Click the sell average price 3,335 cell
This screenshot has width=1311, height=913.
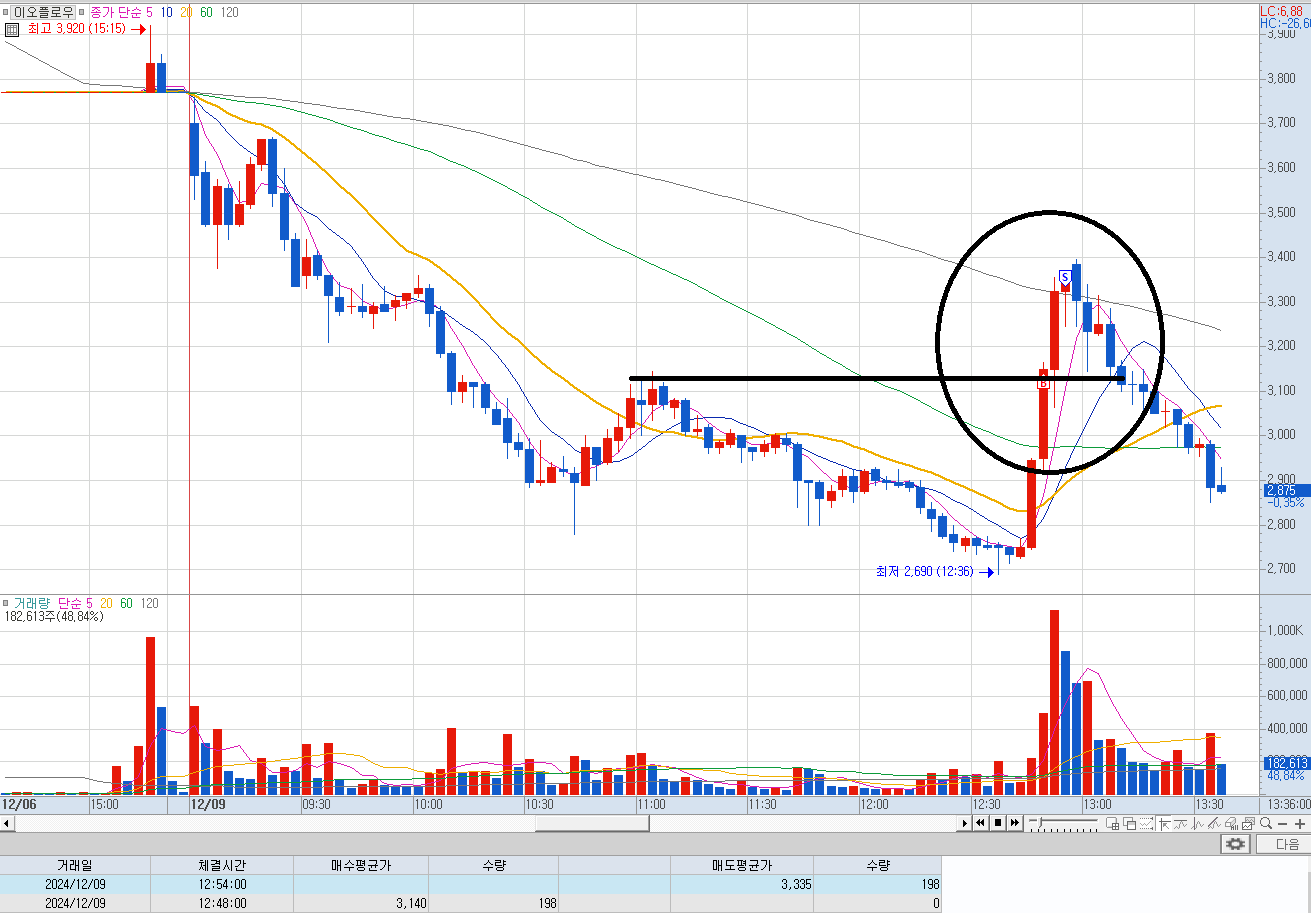coord(742,884)
